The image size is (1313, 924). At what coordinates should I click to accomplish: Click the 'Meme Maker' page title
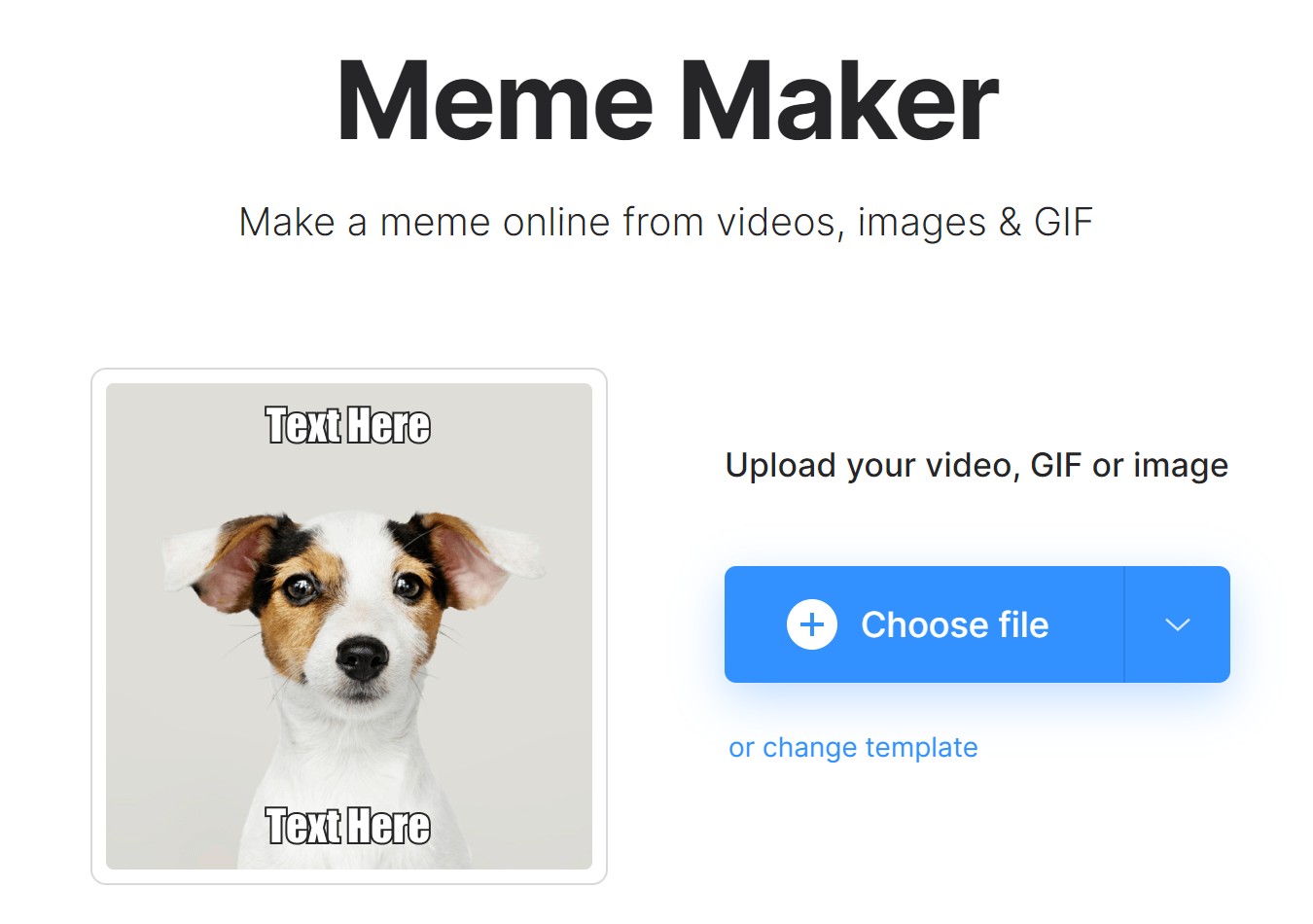pos(667,102)
